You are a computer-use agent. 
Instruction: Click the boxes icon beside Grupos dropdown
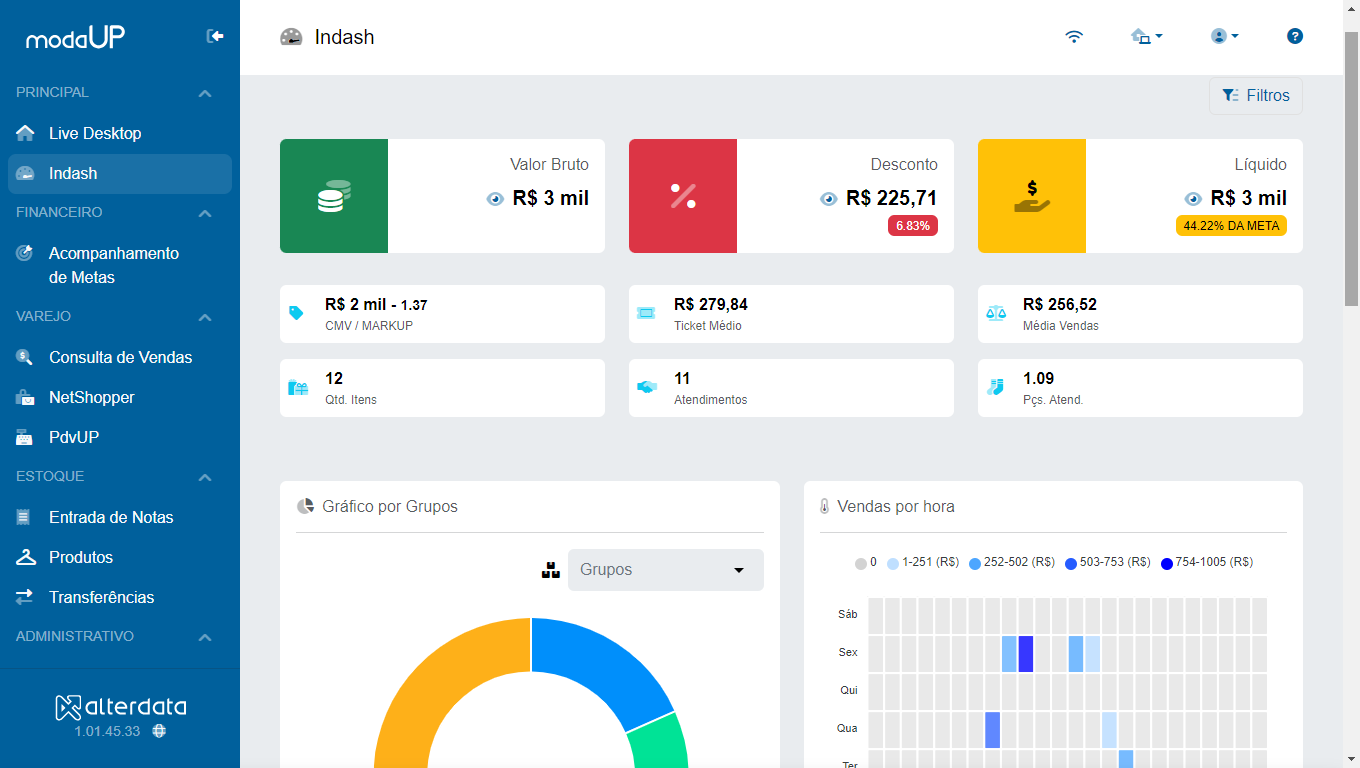[x=550, y=570]
